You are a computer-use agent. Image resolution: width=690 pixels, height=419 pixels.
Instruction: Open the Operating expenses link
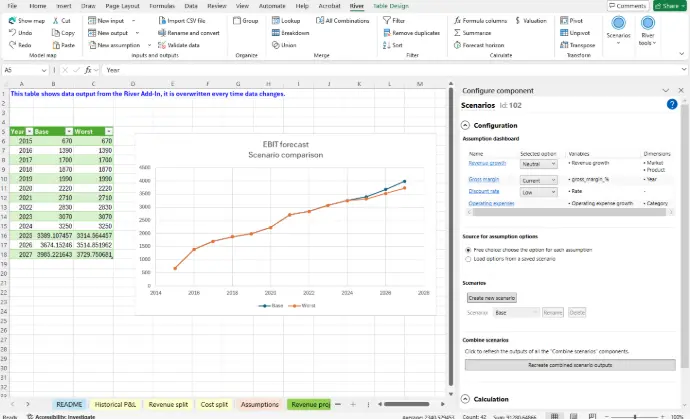[490, 203]
